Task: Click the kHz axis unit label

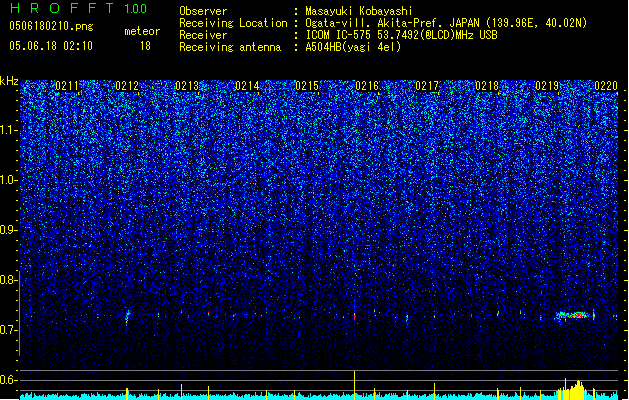Action: coord(9,81)
